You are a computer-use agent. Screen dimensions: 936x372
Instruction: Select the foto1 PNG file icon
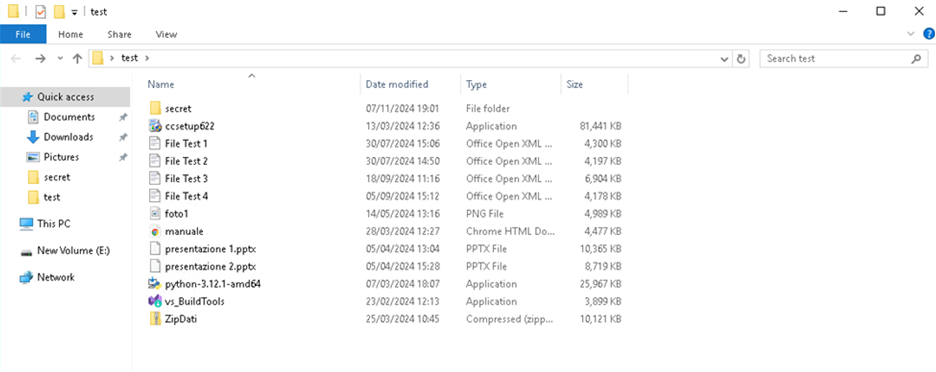[155, 214]
